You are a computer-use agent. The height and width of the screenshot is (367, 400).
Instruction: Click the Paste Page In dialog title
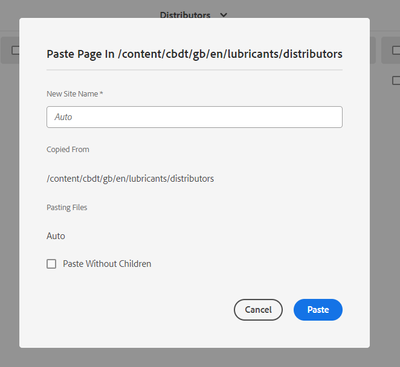[x=194, y=54]
